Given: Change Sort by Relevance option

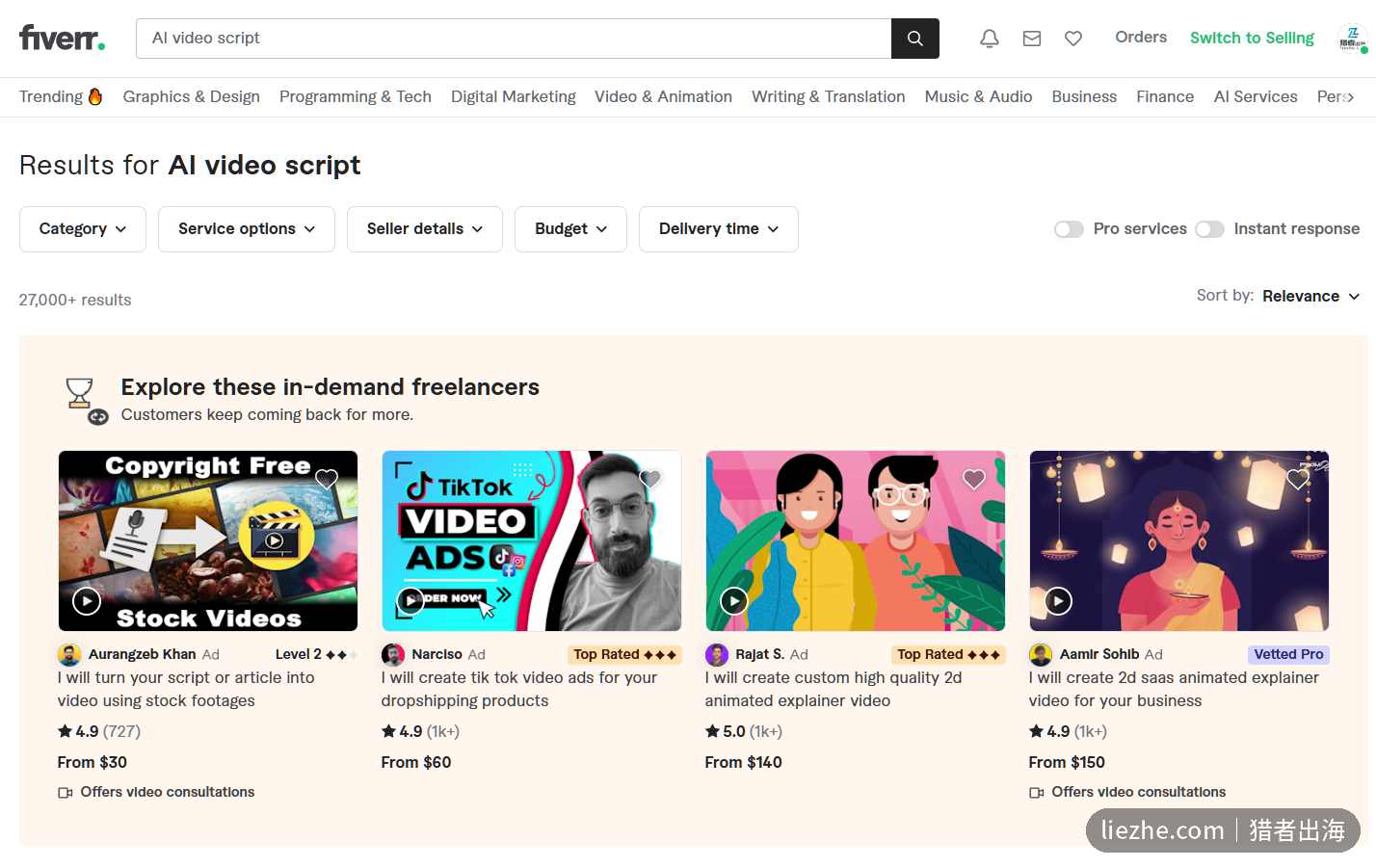Looking at the screenshot, I should (x=1310, y=296).
